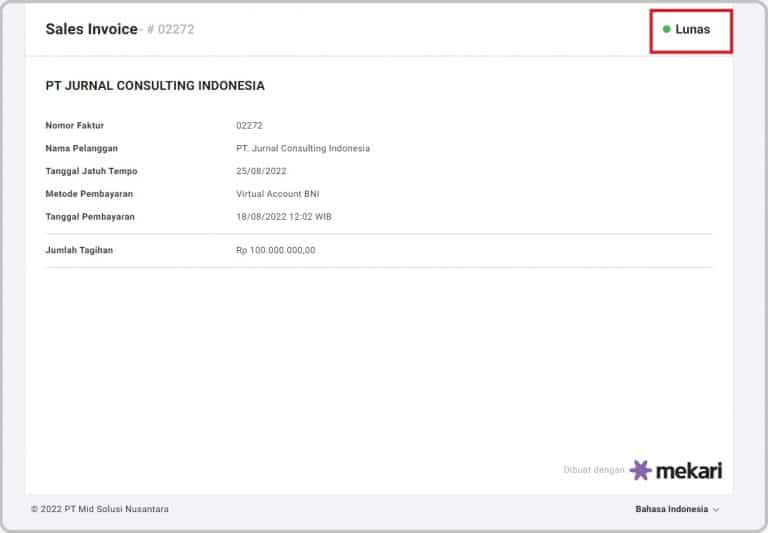The image size is (768, 533).
Task: Click the amount Rp 100.000.000,00
Action: pyautogui.click(x=275, y=250)
